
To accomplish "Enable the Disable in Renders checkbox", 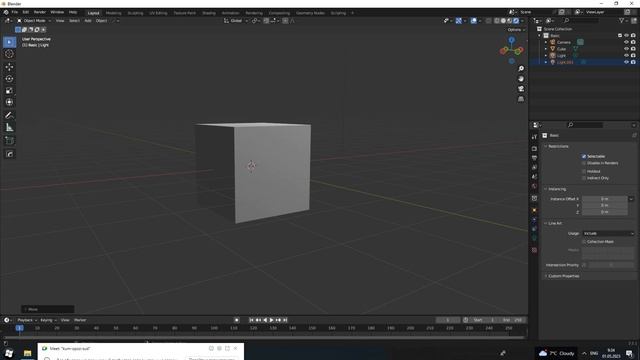I will (x=584, y=163).
